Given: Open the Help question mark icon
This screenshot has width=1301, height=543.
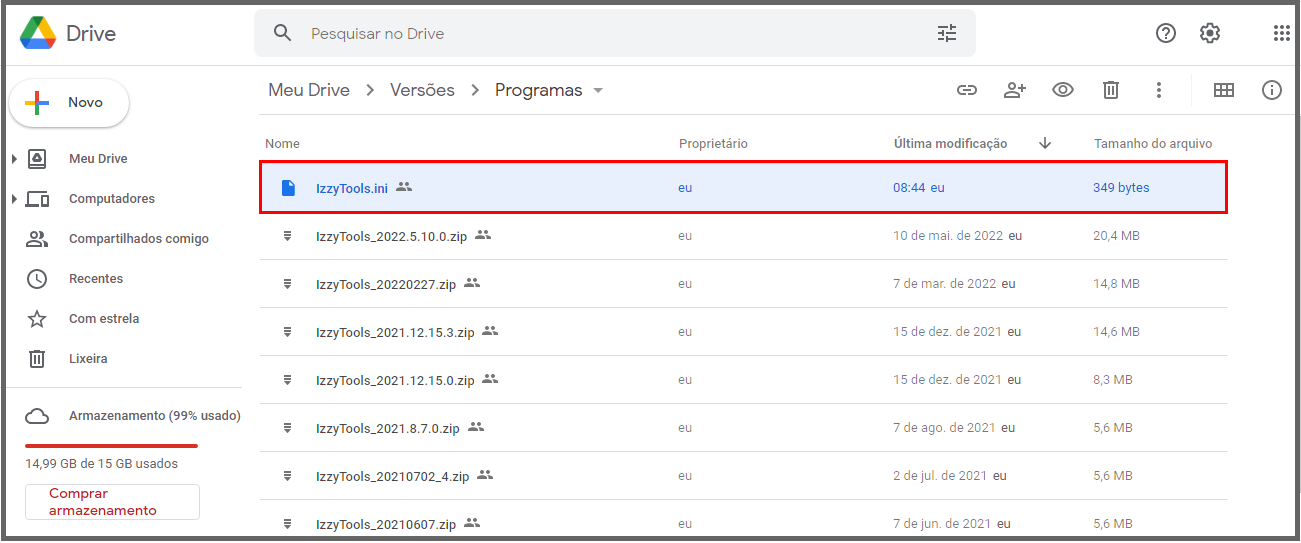Looking at the screenshot, I should (x=1166, y=33).
